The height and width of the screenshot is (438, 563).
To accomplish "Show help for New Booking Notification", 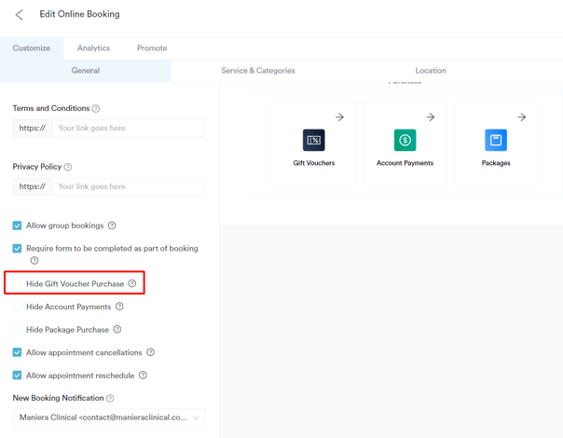I will click(110, 398).
